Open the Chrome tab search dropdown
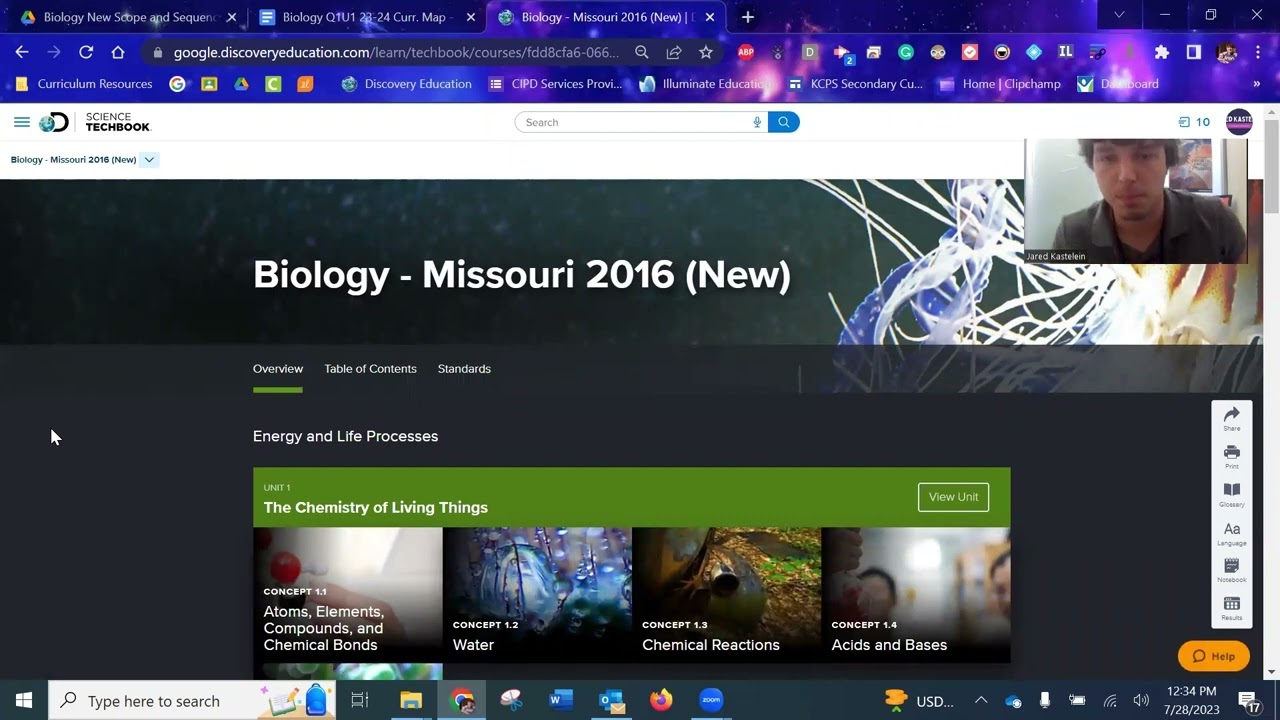 (x=1119, y=15)
